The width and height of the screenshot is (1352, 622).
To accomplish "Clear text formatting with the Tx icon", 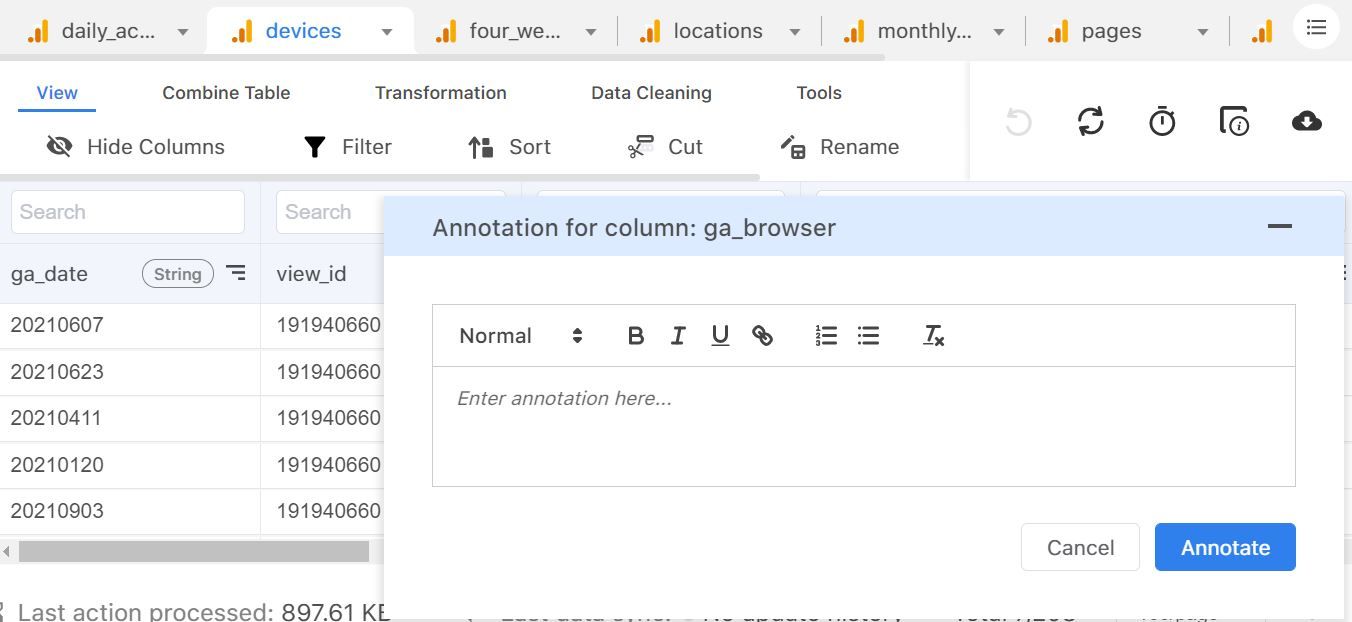I will 932,335.
